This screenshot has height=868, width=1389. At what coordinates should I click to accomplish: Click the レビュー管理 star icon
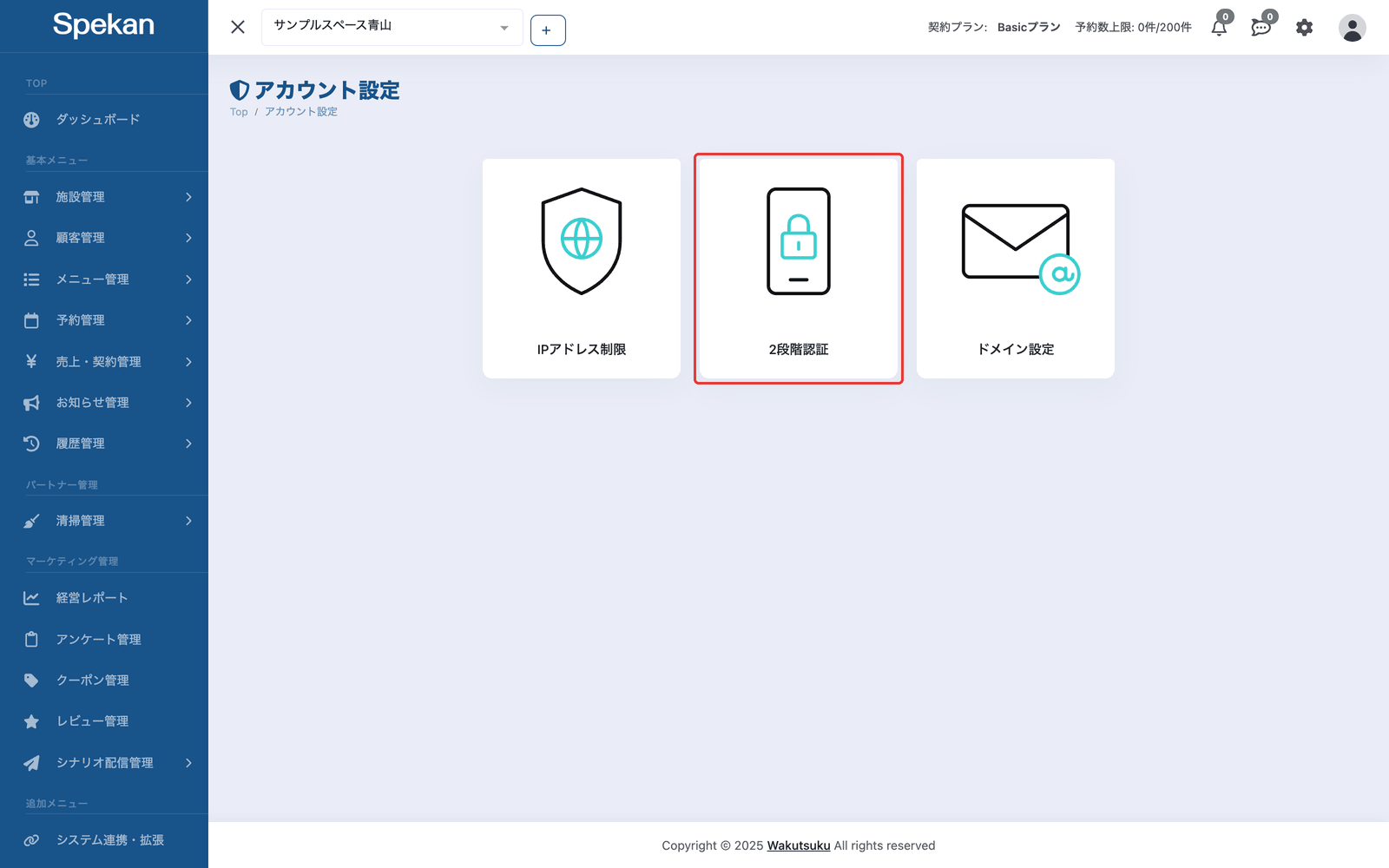point(31,721)
